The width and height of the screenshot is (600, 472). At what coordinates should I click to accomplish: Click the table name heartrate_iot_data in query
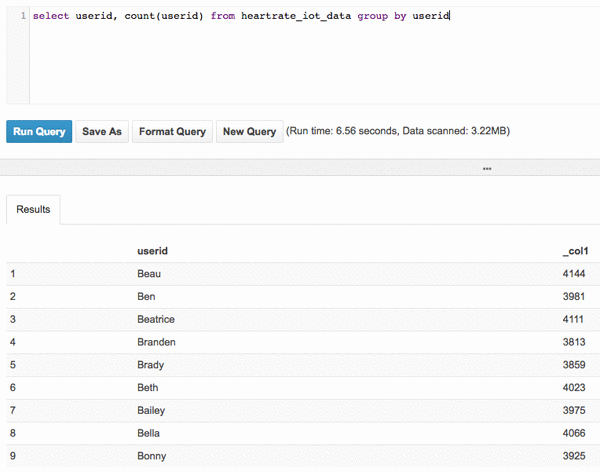pos(296,16)
